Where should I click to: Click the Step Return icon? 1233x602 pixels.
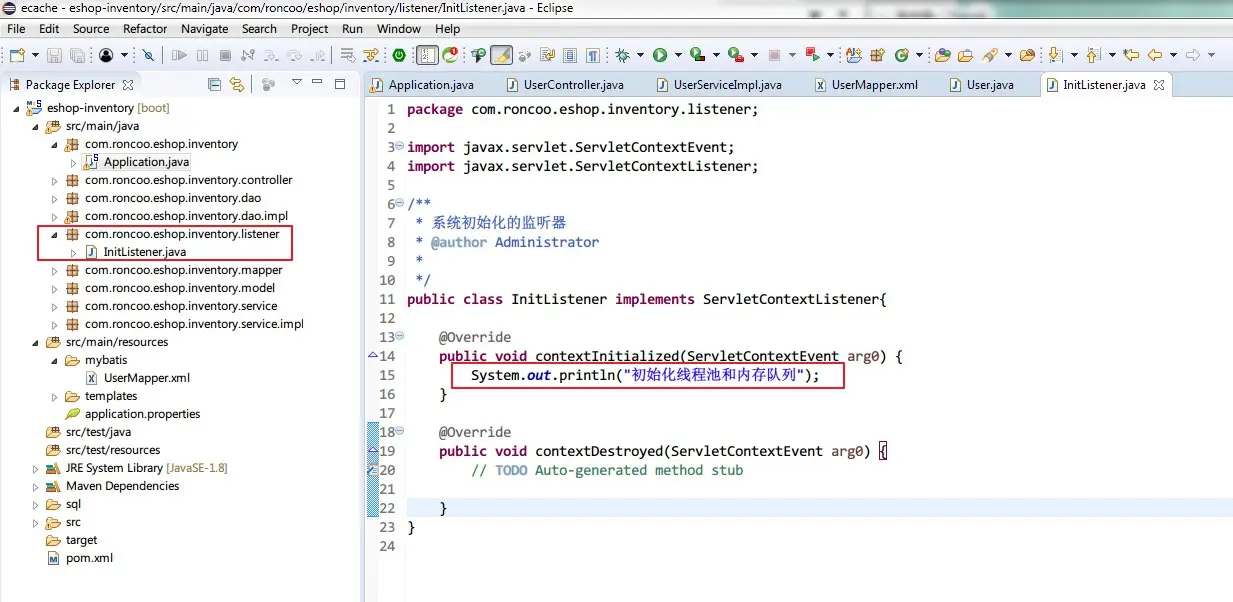pos(318,55)
